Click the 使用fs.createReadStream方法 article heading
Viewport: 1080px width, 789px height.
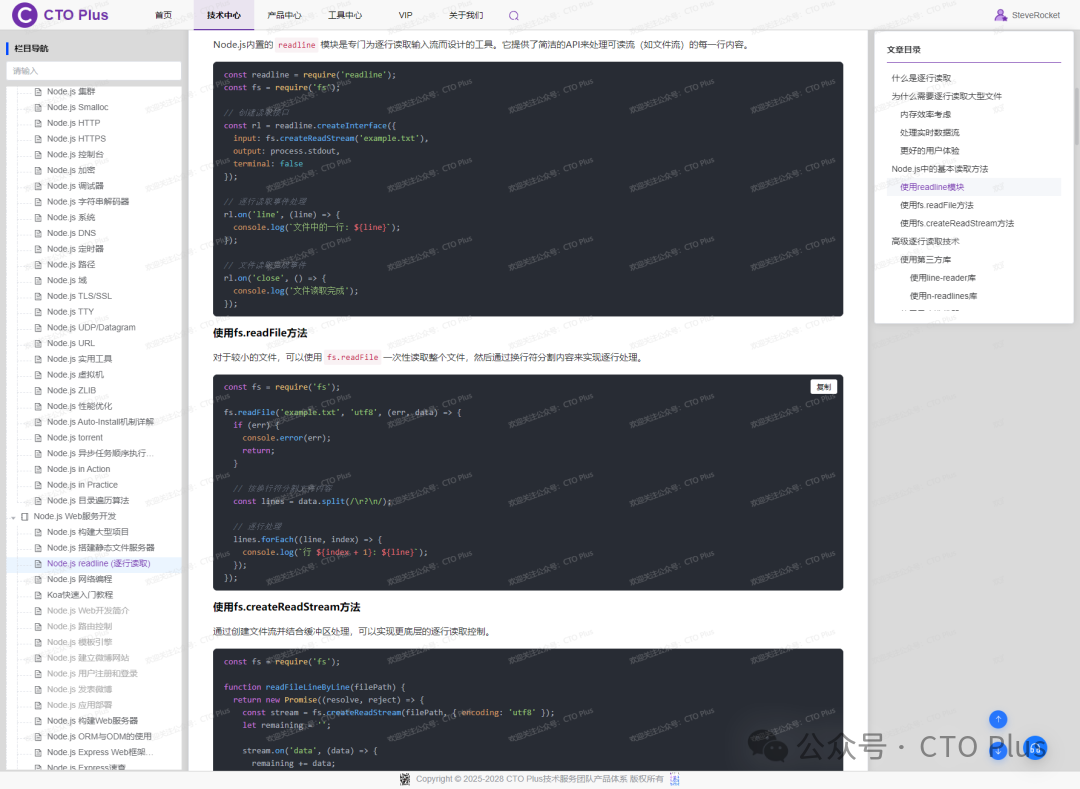(x=287, y=607)
